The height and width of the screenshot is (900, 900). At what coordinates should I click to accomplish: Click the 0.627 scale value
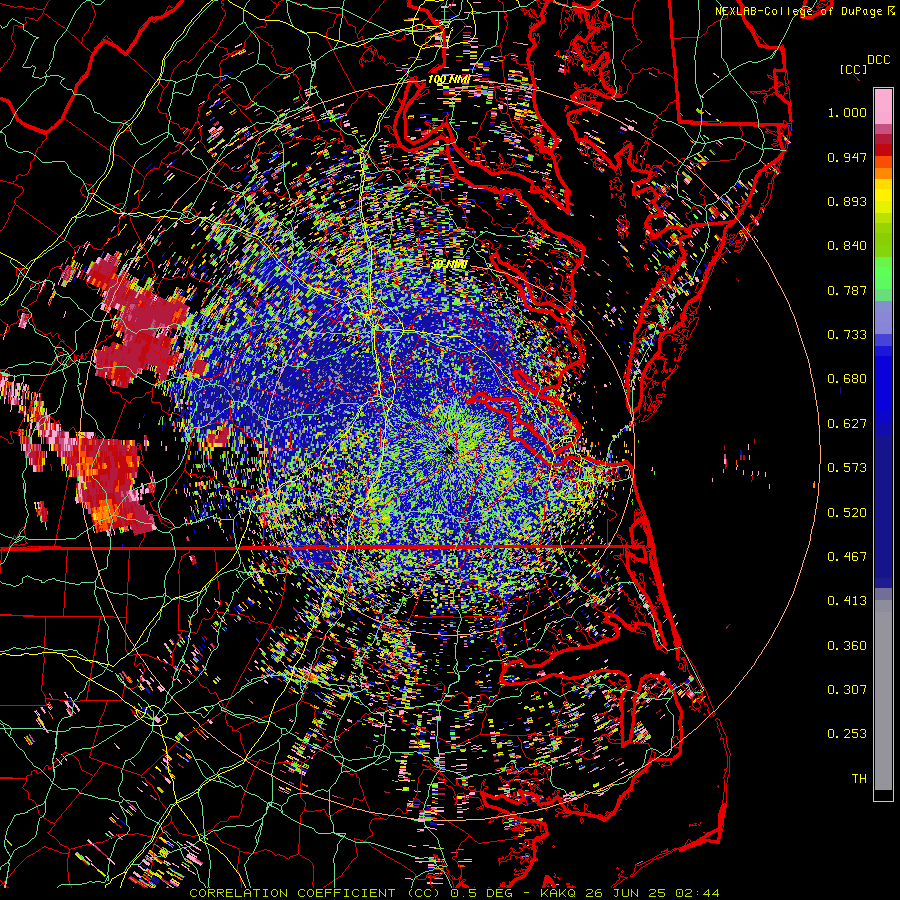847,424
